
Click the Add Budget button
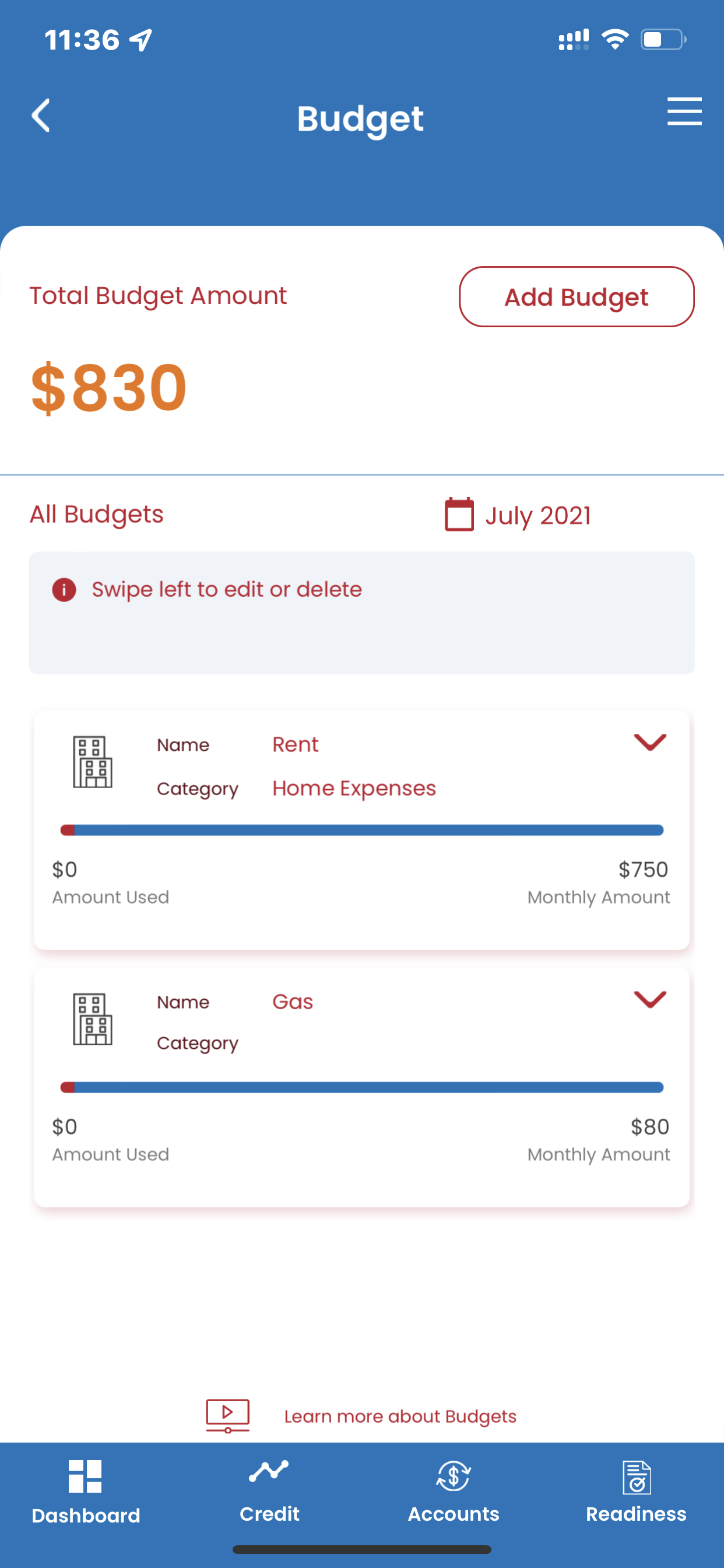click(x=577, y=296)
